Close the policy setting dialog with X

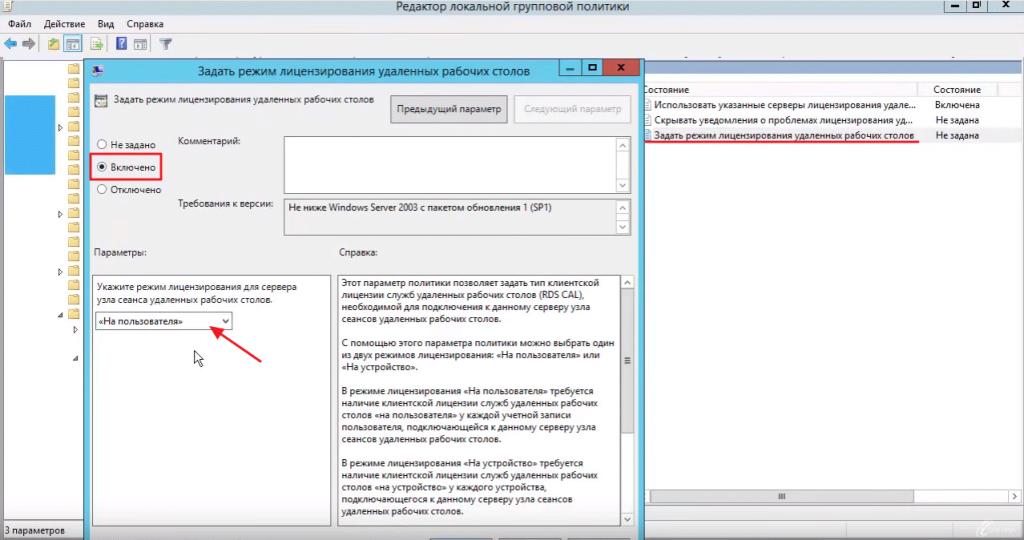tap(621, 68)
